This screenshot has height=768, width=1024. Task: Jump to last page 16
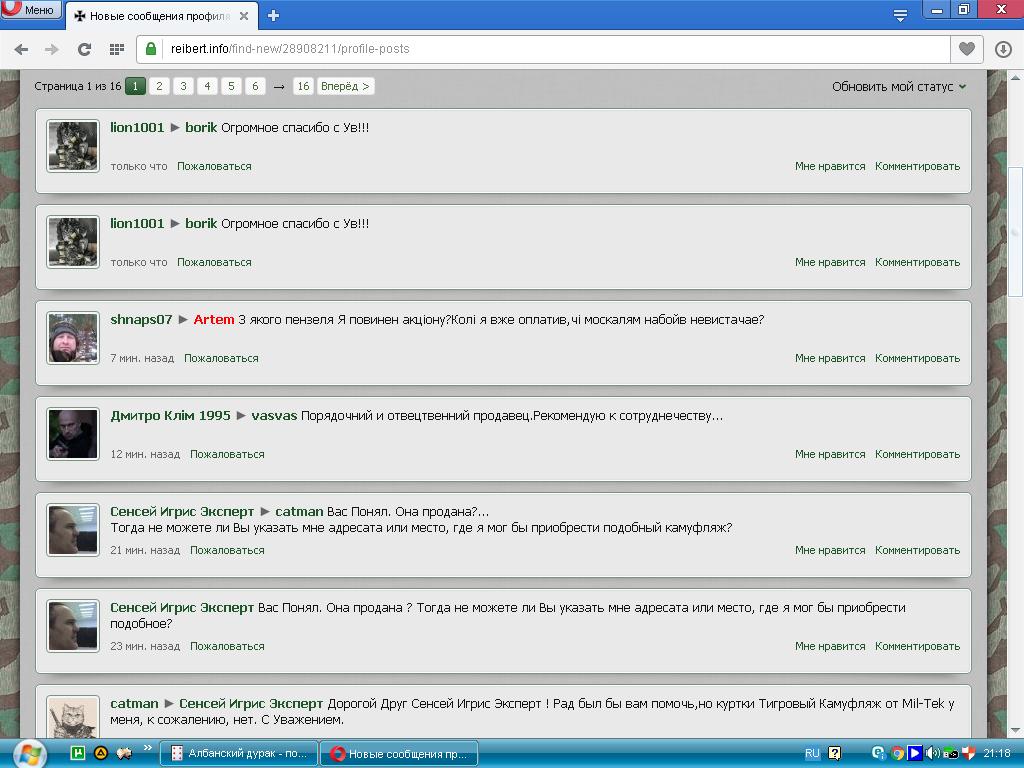click(x=303, y=86)
